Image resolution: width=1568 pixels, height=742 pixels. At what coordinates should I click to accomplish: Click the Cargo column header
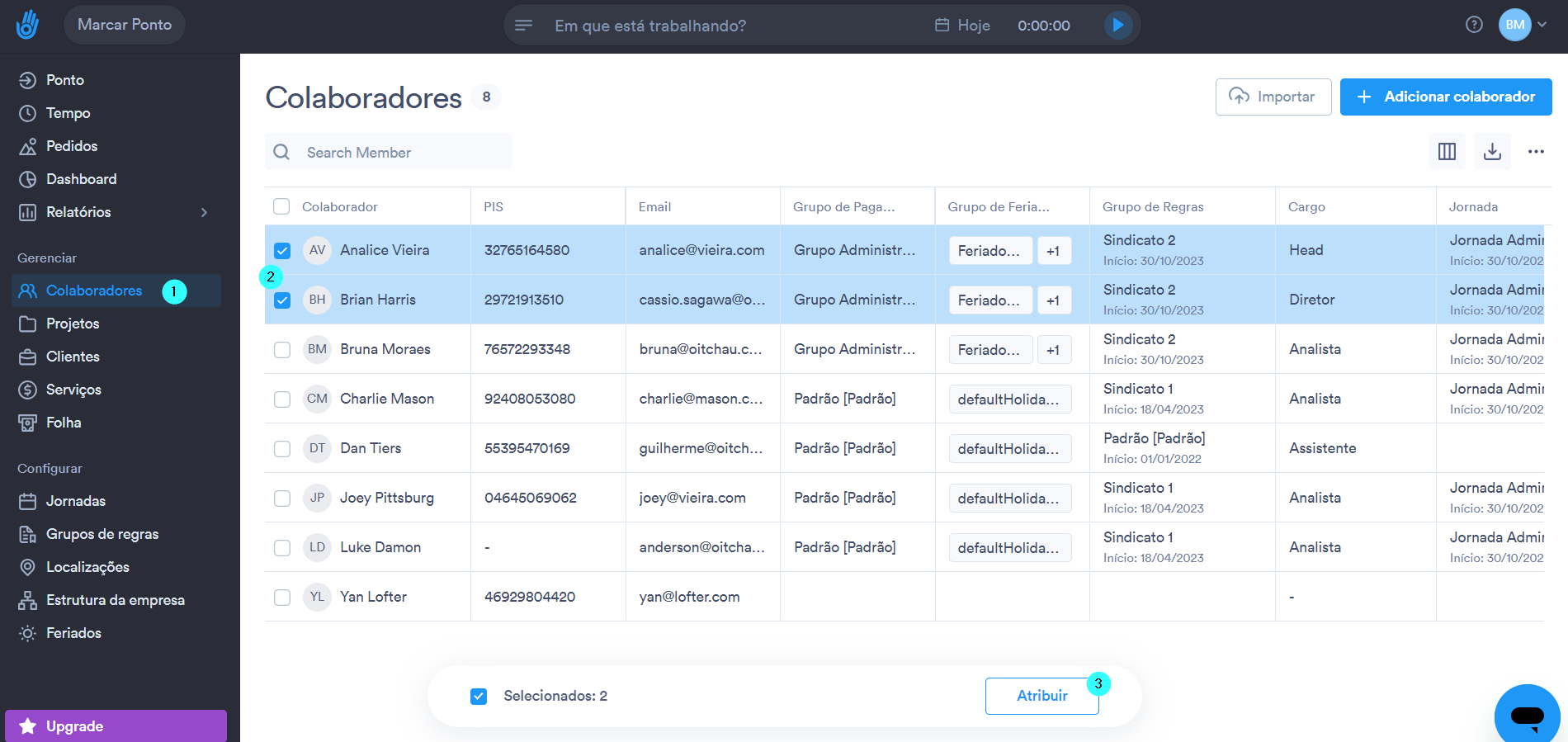coord(1306,206)
